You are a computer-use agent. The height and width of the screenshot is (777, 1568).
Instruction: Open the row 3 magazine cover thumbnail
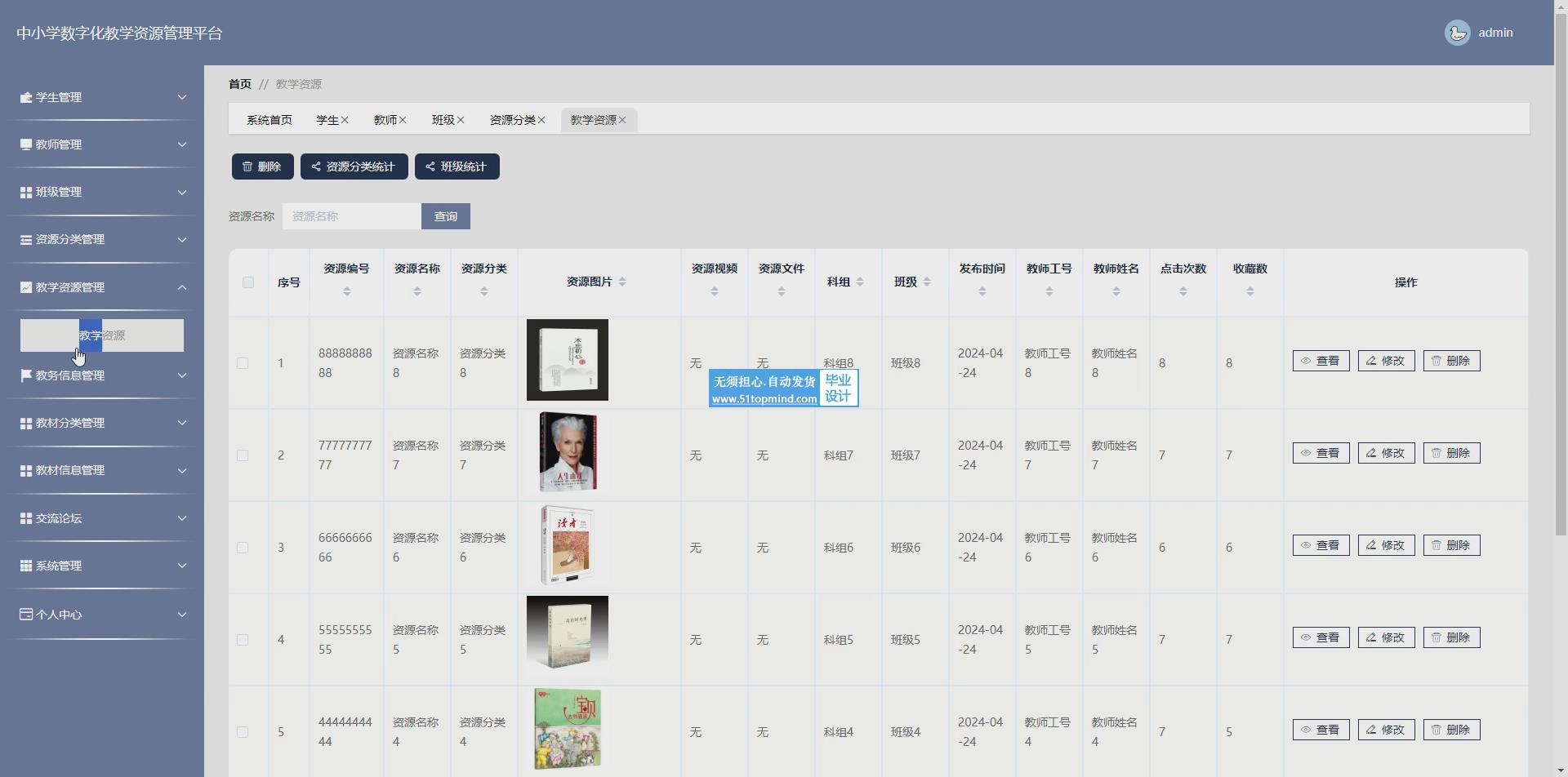point(568,544)
